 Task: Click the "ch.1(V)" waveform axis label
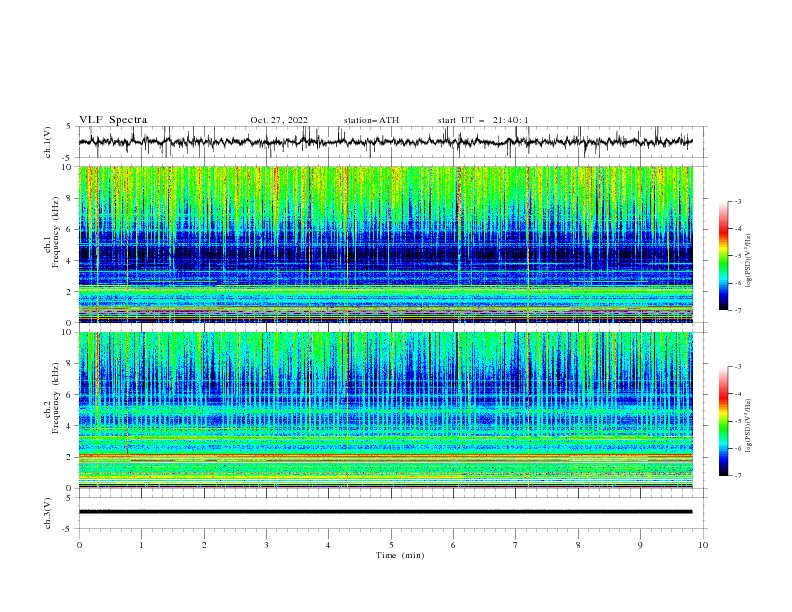(48, 142)
